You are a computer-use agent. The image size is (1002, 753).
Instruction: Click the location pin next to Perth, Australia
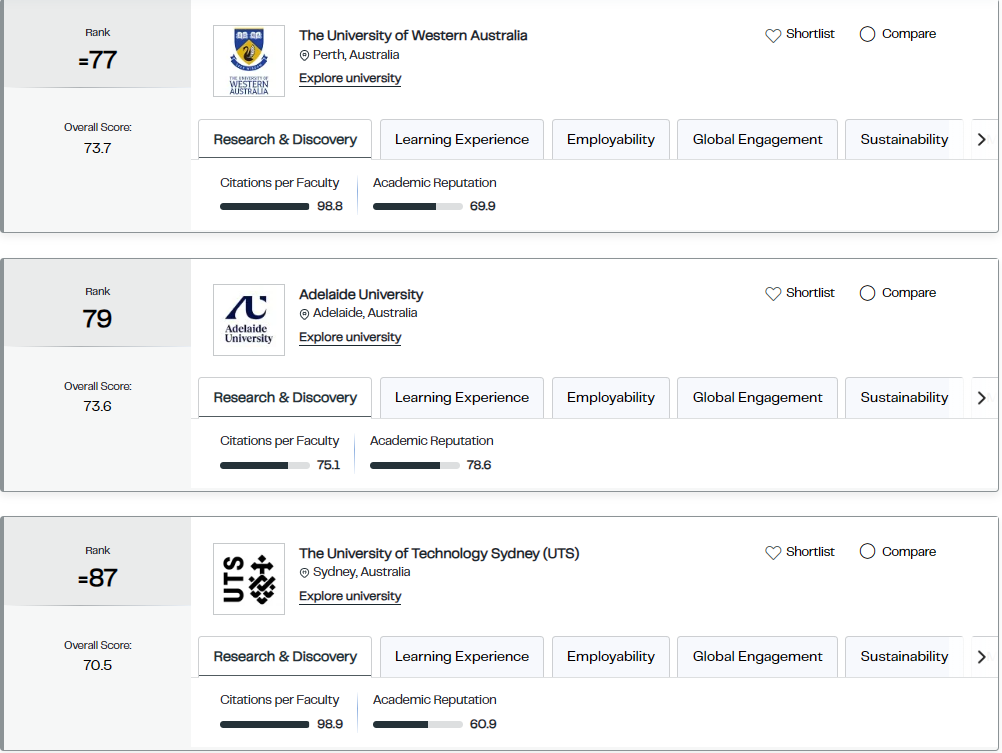click(304, 56)
